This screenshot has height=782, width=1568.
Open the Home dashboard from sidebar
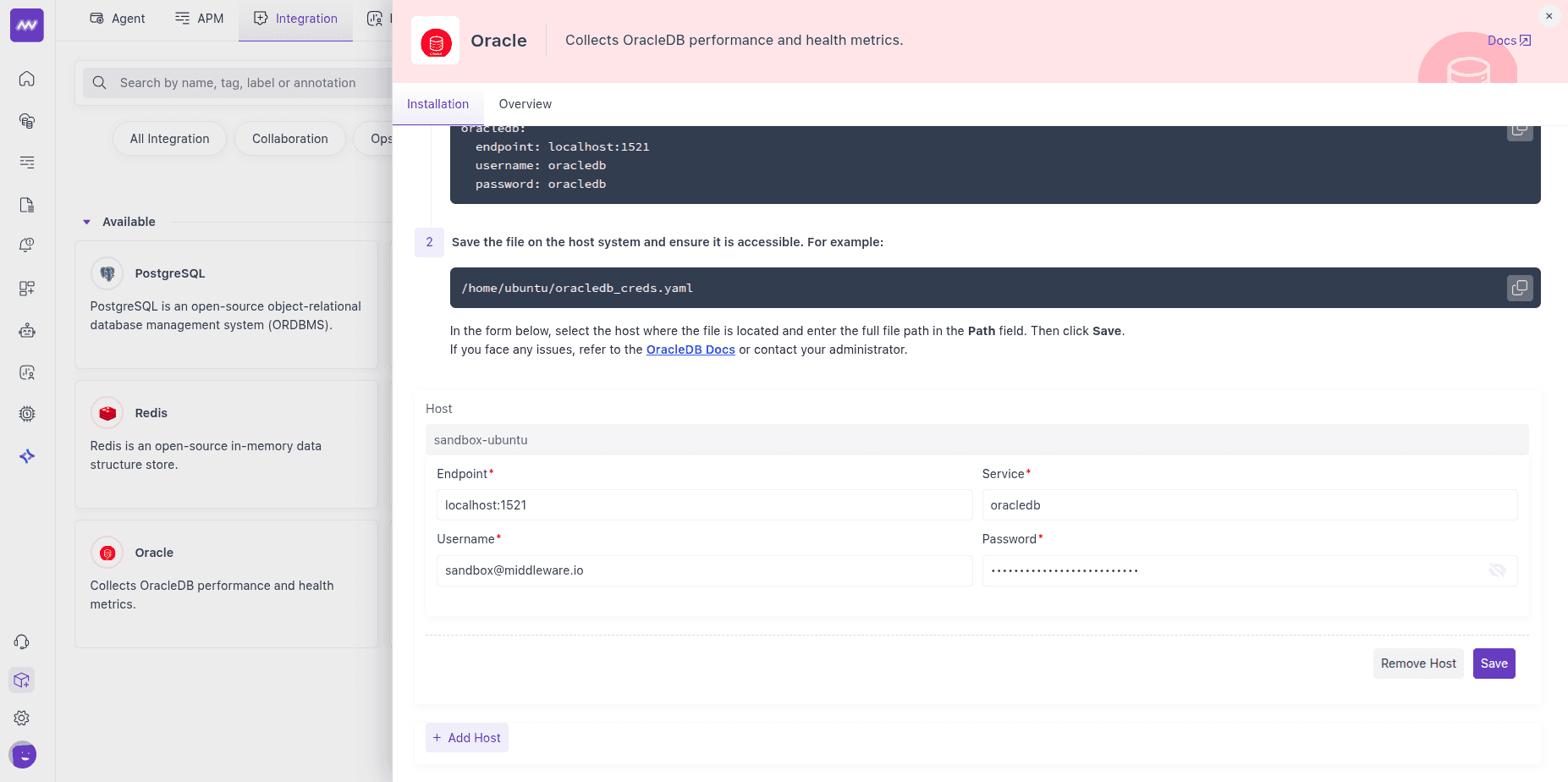[x=26, y=79]
